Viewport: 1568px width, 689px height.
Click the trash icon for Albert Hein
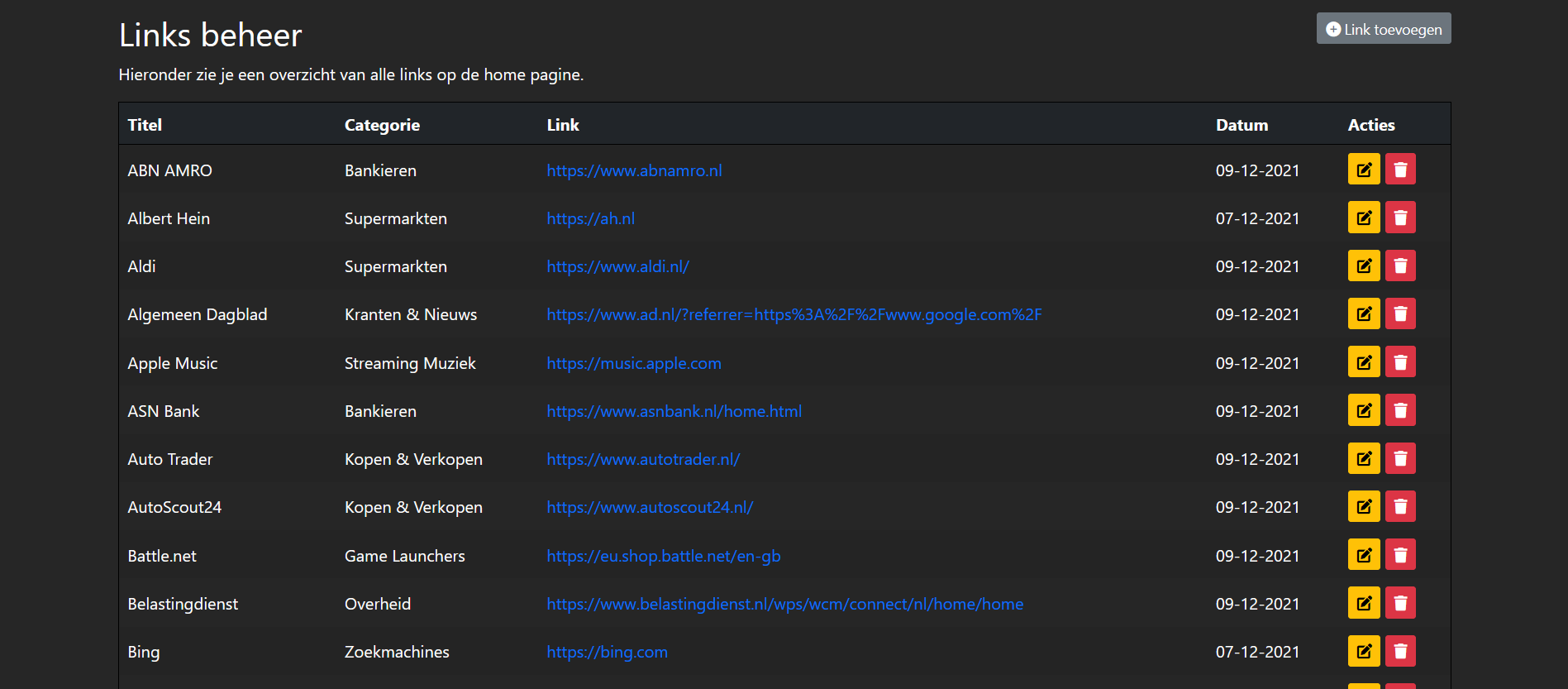coord(1400,218)
